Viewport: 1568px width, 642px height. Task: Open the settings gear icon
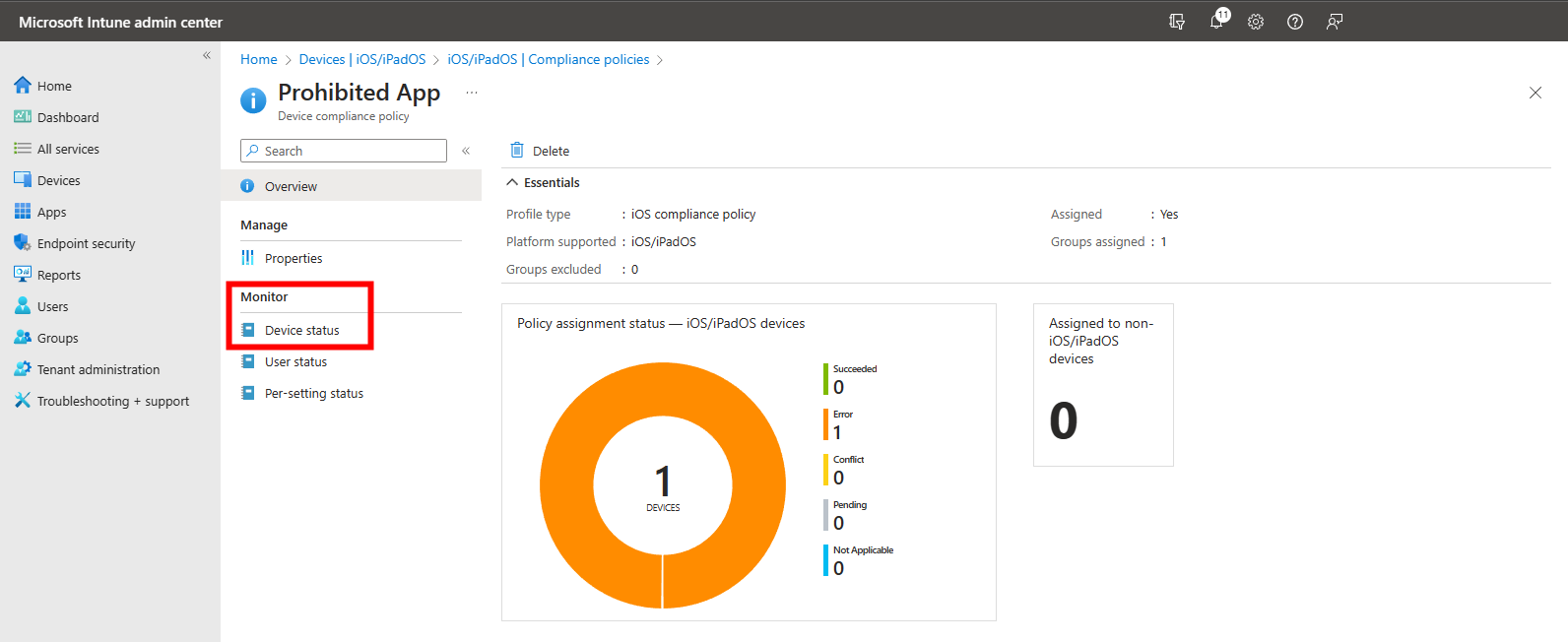(1256, 22)
